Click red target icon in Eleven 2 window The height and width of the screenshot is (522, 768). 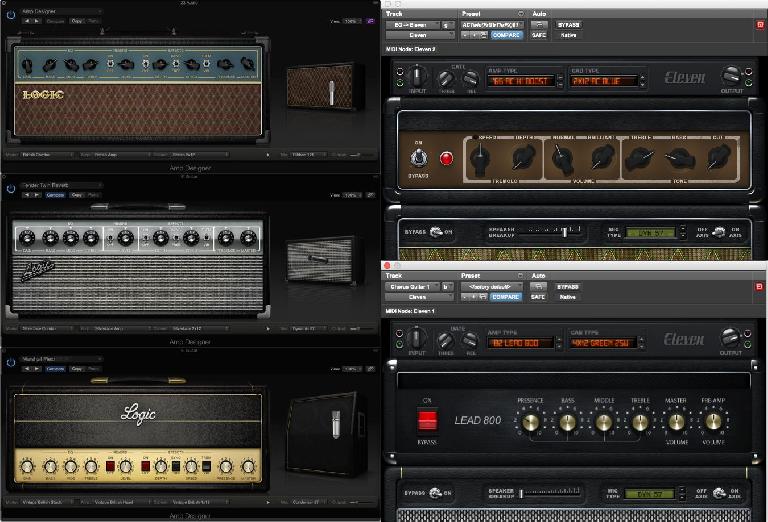tap(760, 25)
